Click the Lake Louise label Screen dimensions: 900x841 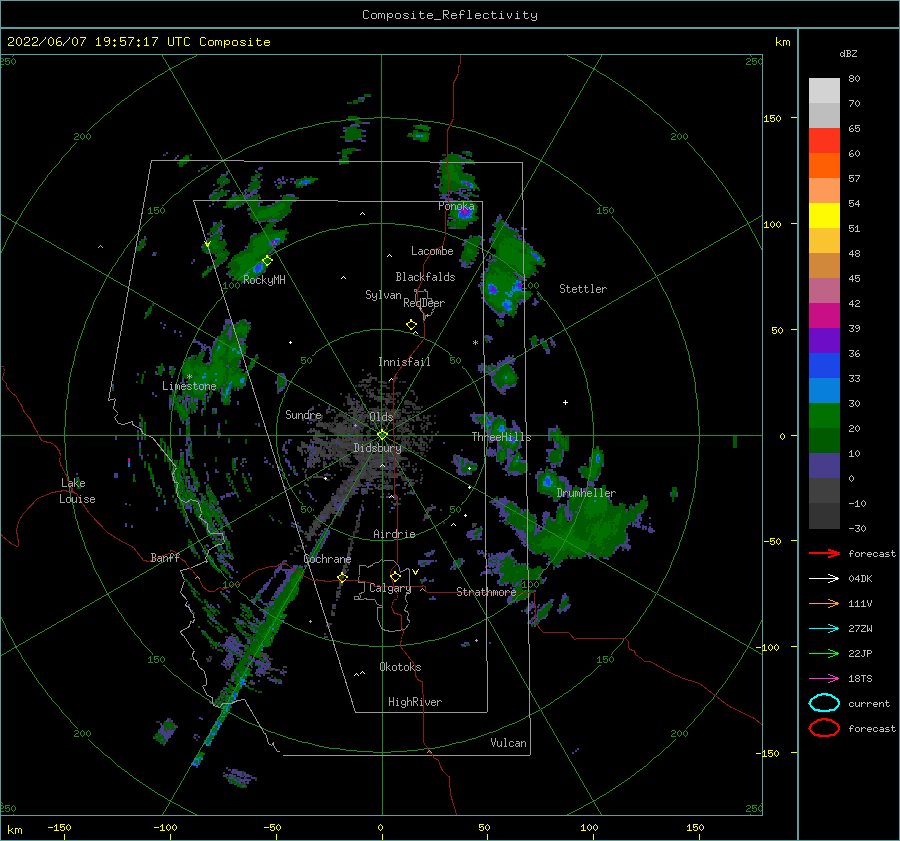point(77,491)
